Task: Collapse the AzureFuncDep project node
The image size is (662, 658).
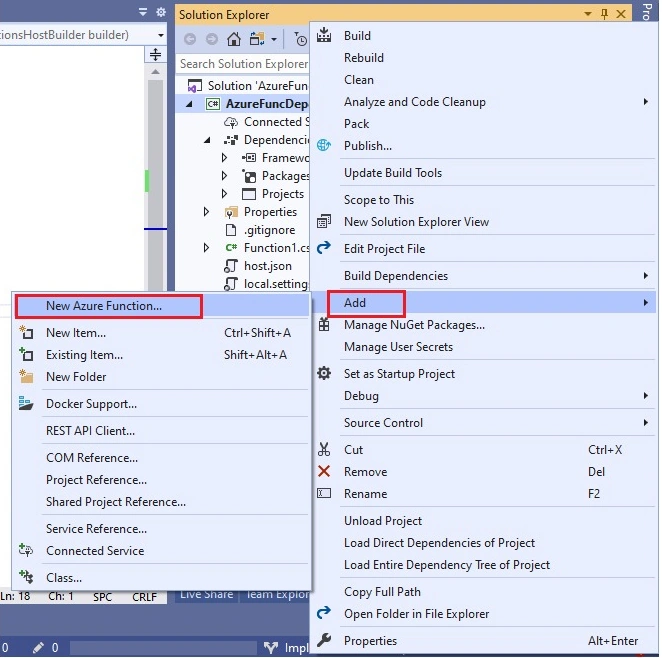Action: click(x=190, y=104)
